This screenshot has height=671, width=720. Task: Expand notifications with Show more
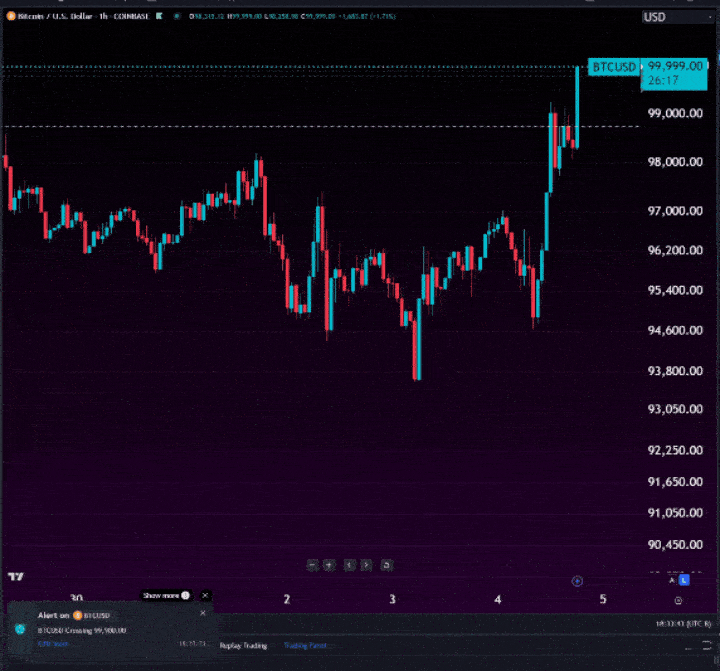[x=165, y=595]
